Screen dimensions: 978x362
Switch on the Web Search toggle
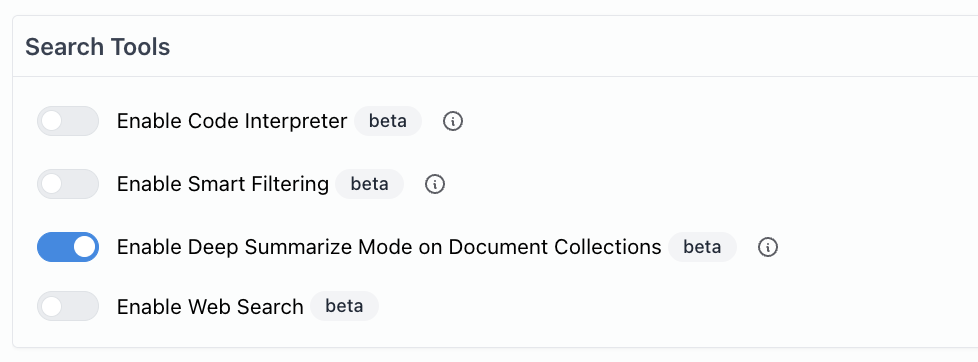coord(68,306)
